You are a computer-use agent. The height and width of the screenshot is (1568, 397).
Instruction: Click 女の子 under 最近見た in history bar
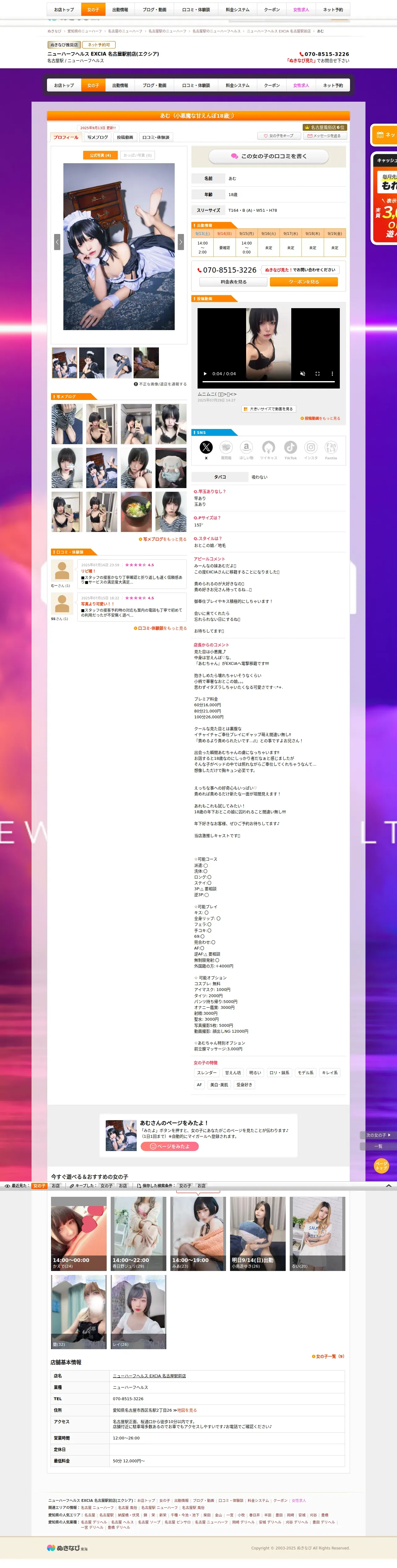point(40,1186)
